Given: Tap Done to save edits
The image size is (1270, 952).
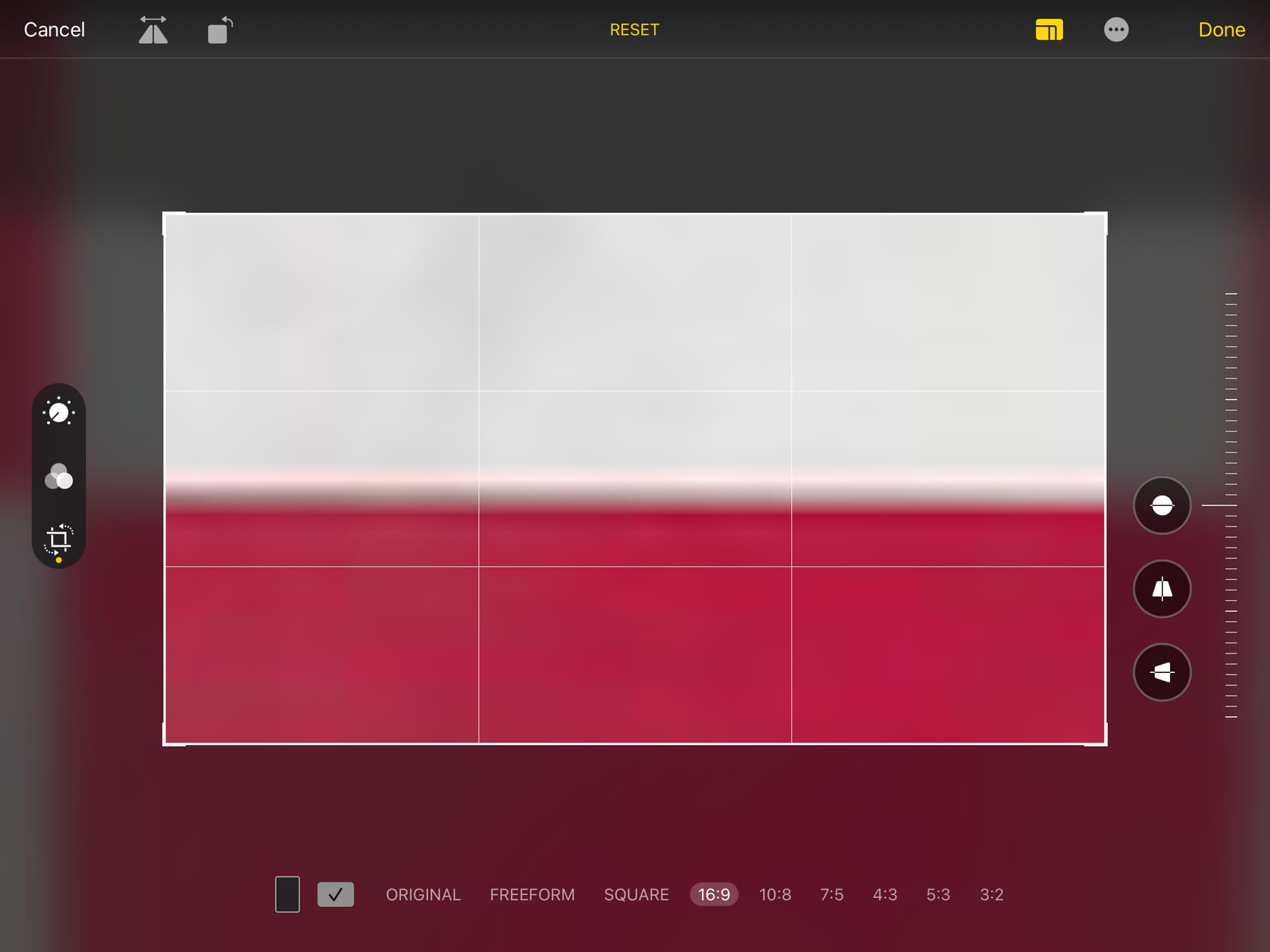Looking at the screenshot, I should pos(1221,30).
